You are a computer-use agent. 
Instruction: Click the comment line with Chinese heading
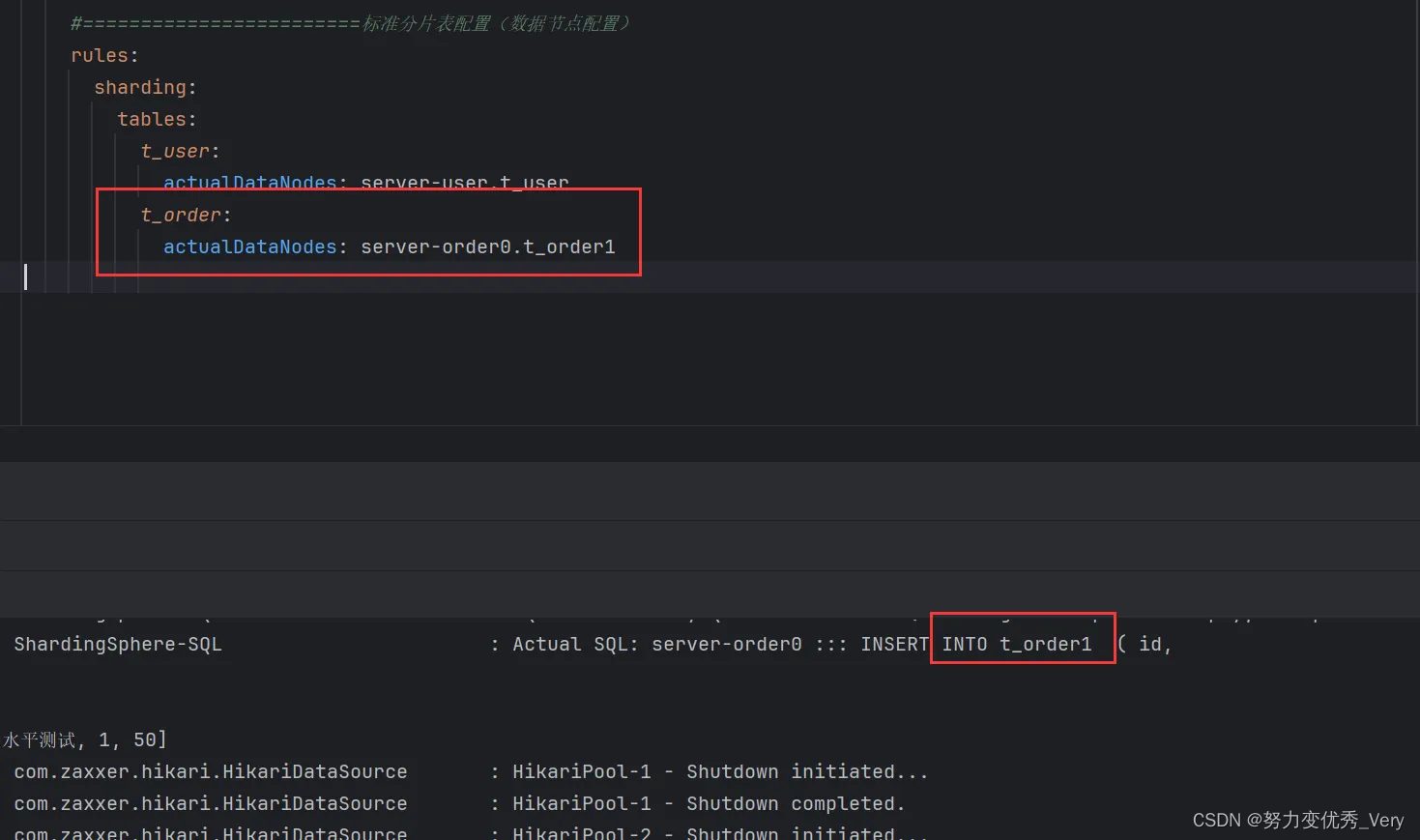(x=351, y=23)
